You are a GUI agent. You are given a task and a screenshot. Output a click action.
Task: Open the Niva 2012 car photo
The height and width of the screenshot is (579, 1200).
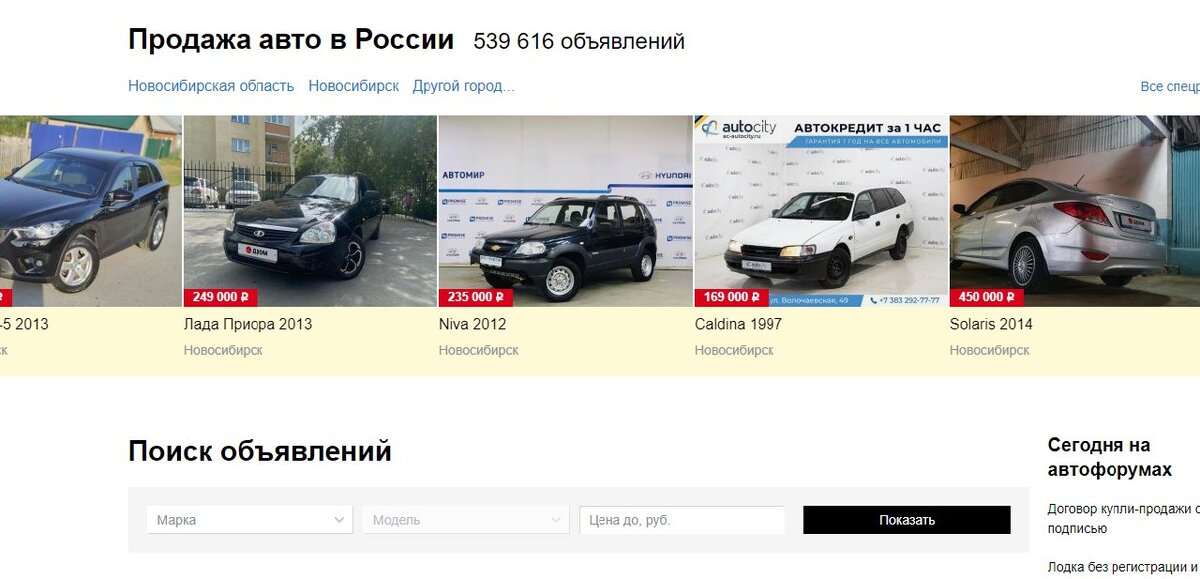tap(565, 211)
